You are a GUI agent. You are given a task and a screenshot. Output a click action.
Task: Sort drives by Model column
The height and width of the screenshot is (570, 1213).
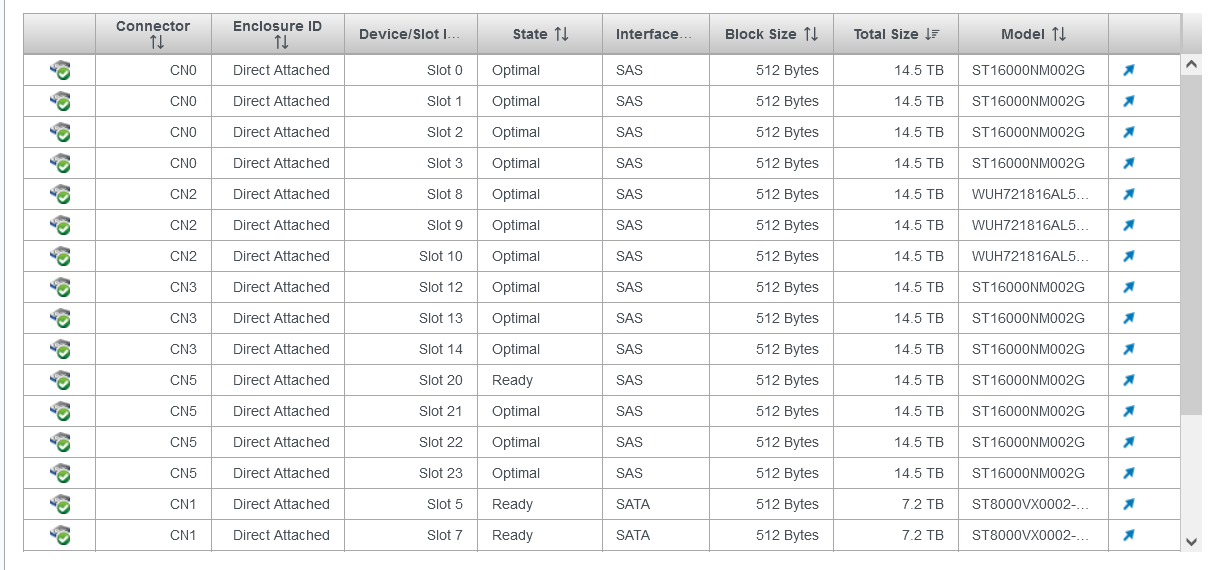pyautogui.click(x=1033, y=34)
